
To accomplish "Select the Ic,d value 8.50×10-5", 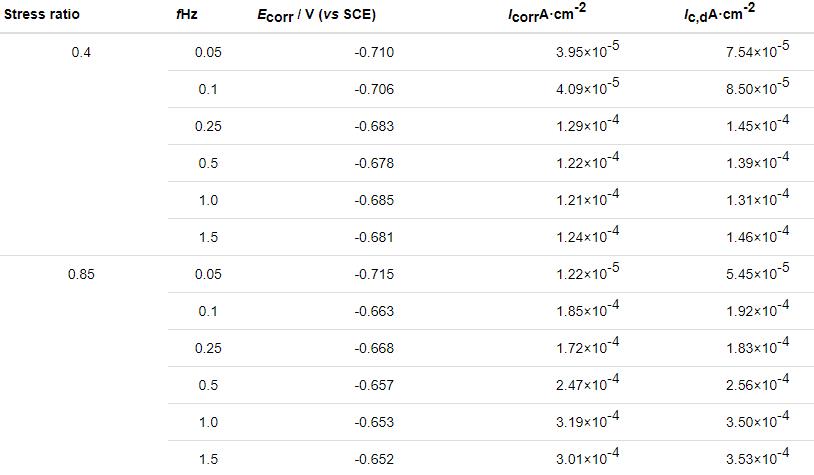I will [757, 87].
